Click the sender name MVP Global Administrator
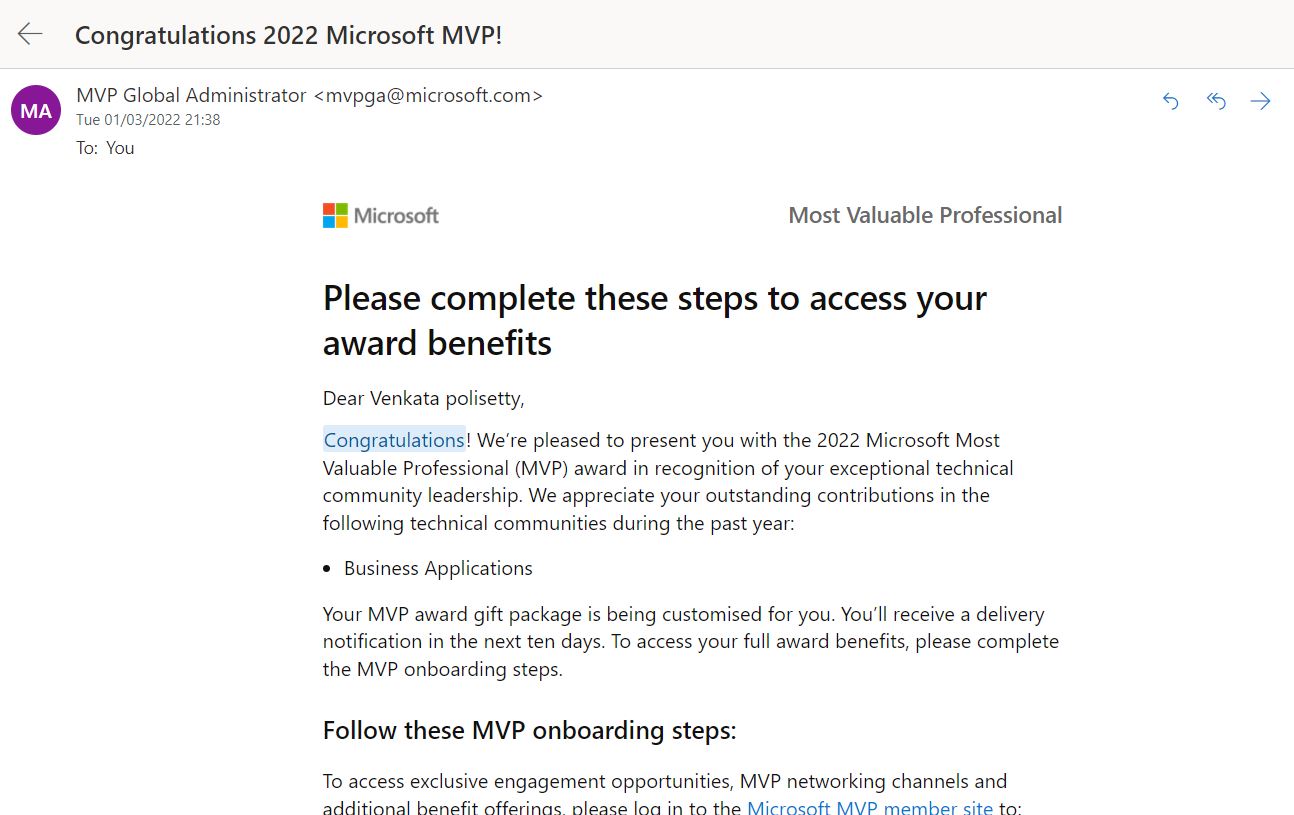 (191, 96)
